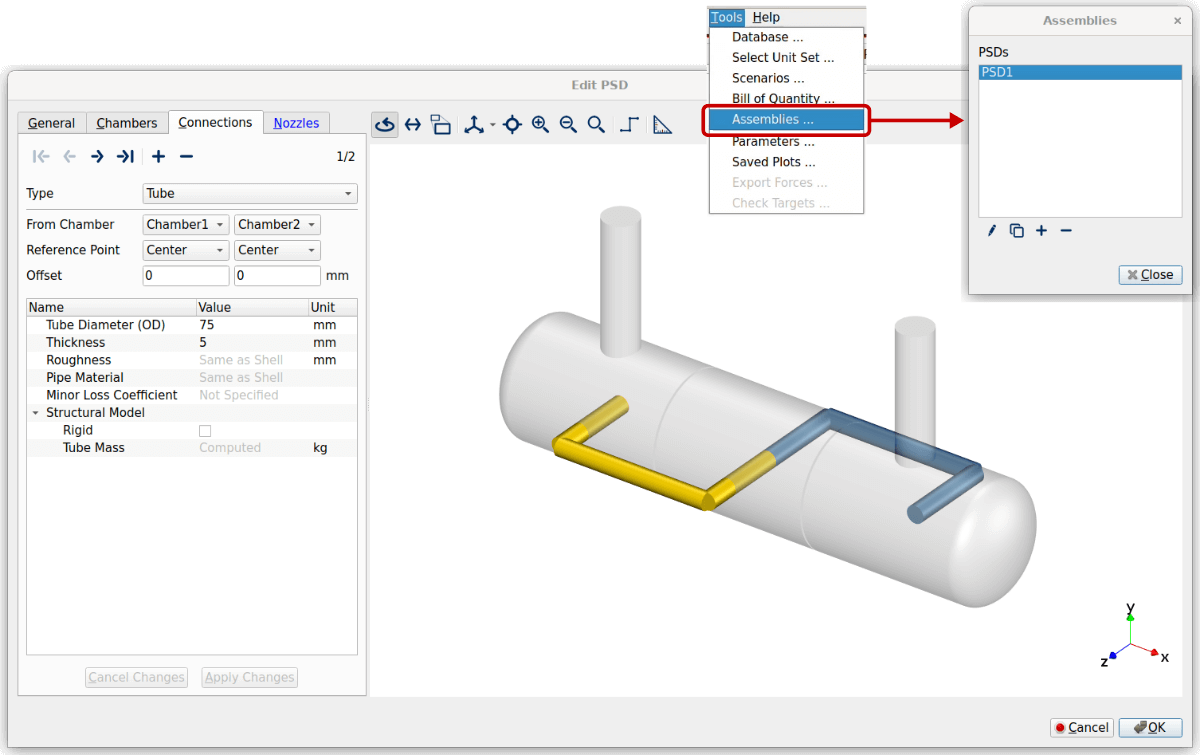Open the Nozzles tab

297,123
